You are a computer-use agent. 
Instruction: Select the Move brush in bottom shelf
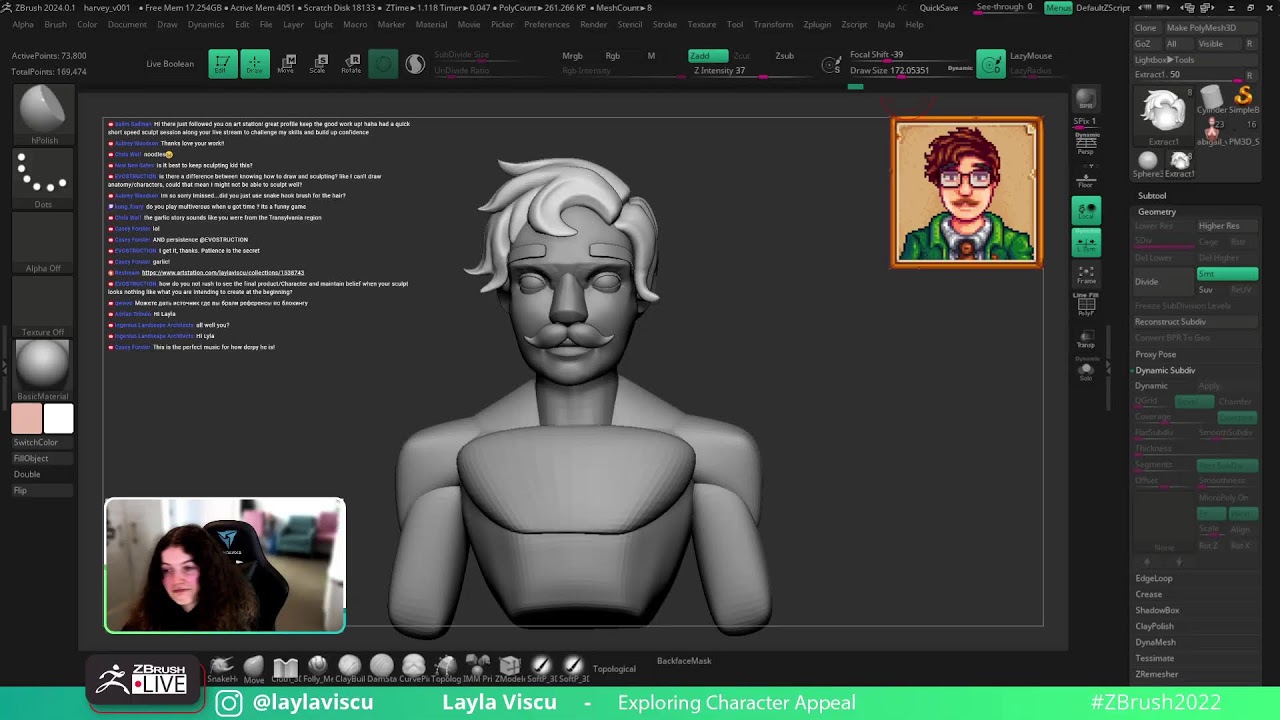[x=254, y=667]
